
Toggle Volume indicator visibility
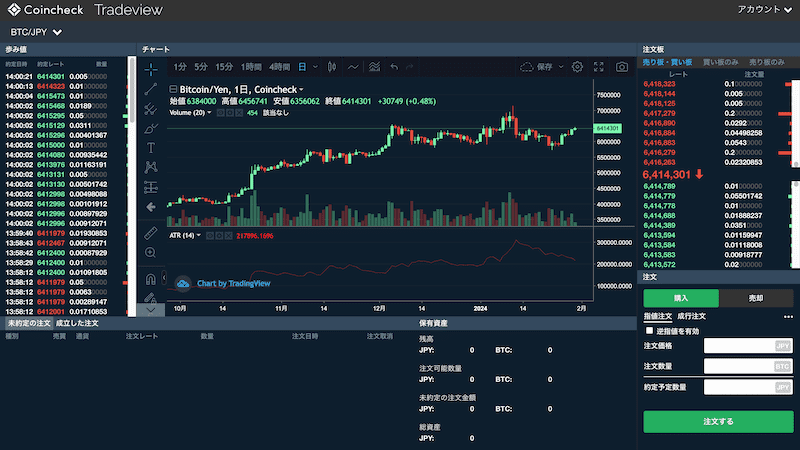(x=220, y=113)
